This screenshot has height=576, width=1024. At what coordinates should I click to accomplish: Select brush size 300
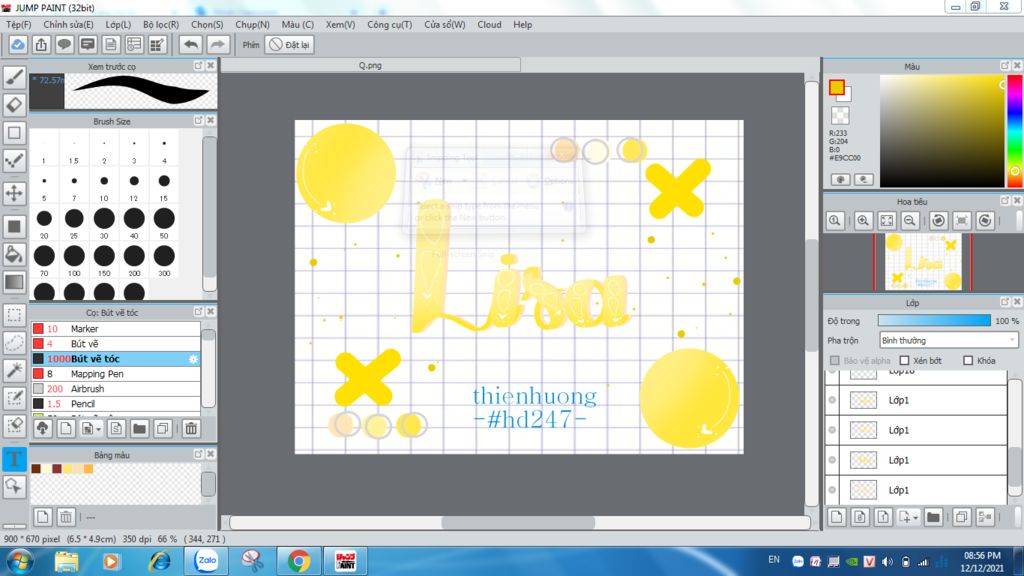164,261
